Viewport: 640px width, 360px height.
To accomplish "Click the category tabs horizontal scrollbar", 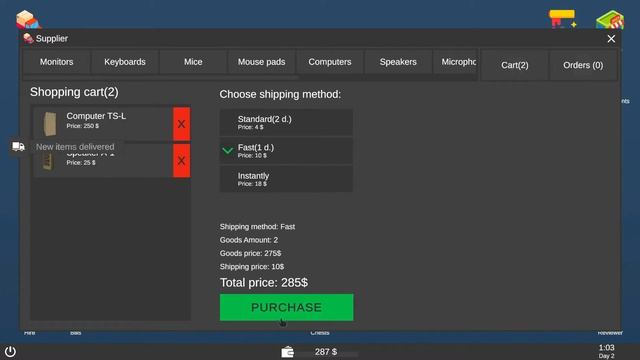I will click(161, 77).
